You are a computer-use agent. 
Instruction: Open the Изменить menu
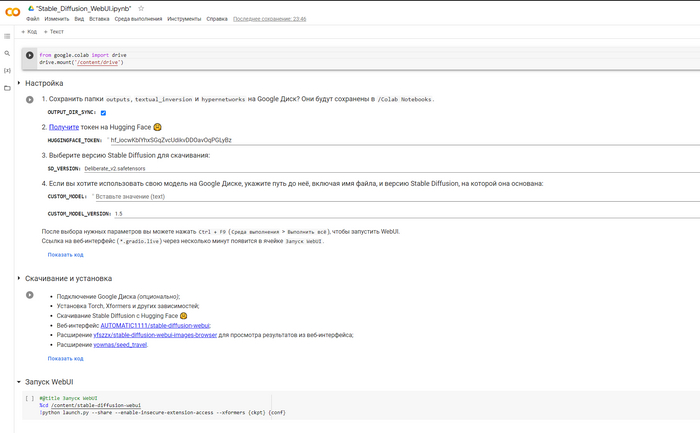[x=57, y=19]
